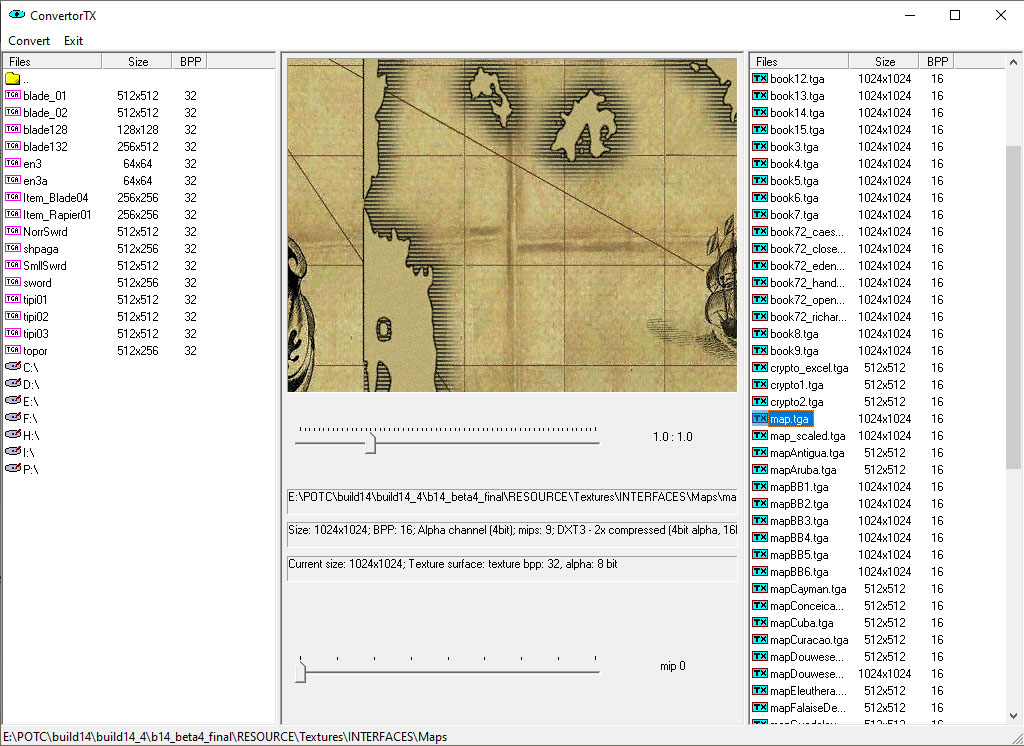Select mapEleuthera... in the right list
Viewport: 1024px width, 746px height.
(x=808, y=690)
